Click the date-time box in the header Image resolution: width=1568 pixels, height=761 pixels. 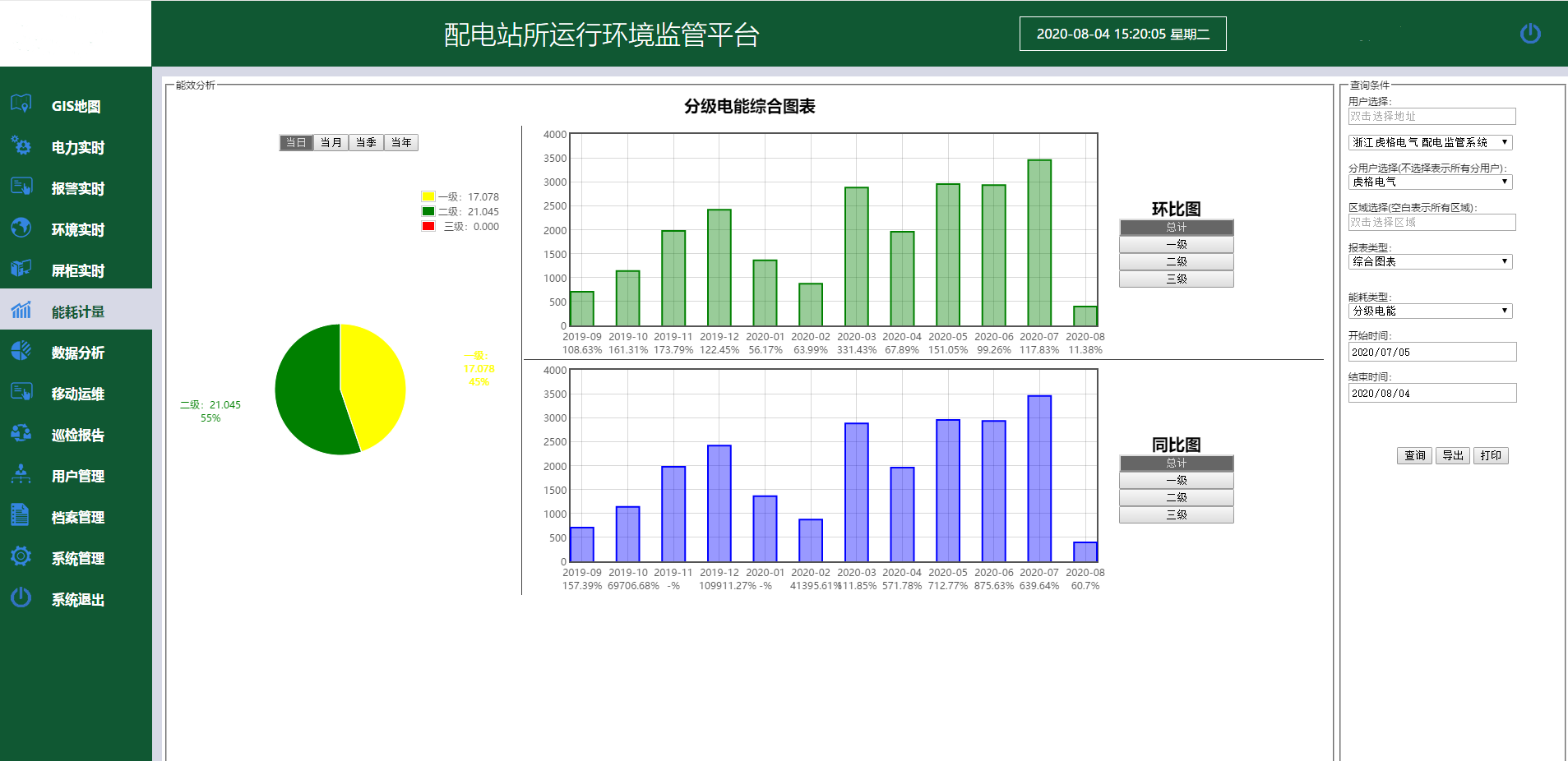point(1122,34)
